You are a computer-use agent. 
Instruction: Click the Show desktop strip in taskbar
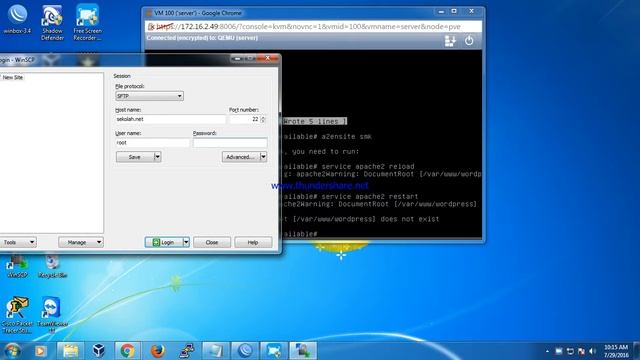637,351
